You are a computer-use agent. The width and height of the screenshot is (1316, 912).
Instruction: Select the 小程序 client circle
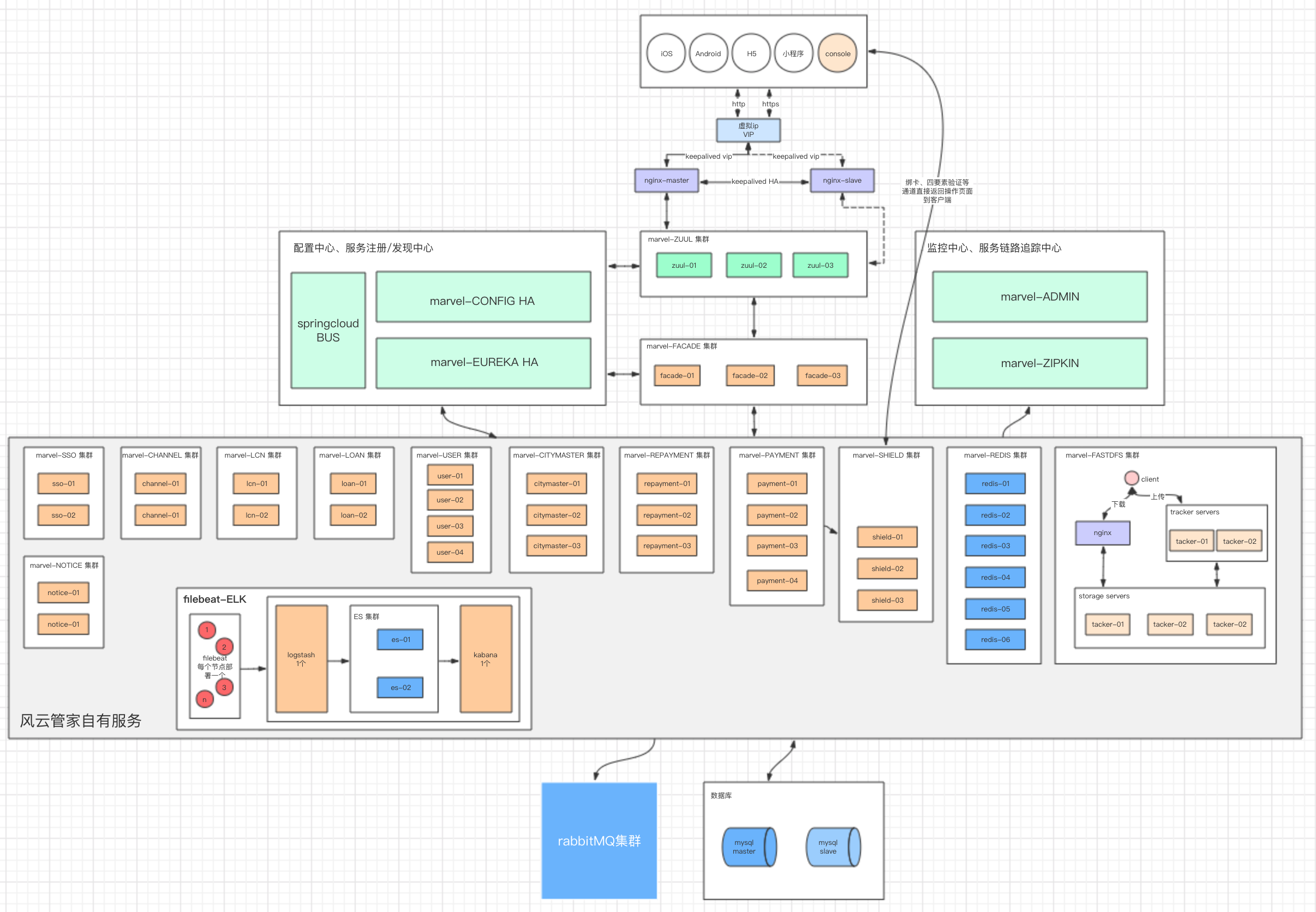pyautogui.click(x=793, y=53)
